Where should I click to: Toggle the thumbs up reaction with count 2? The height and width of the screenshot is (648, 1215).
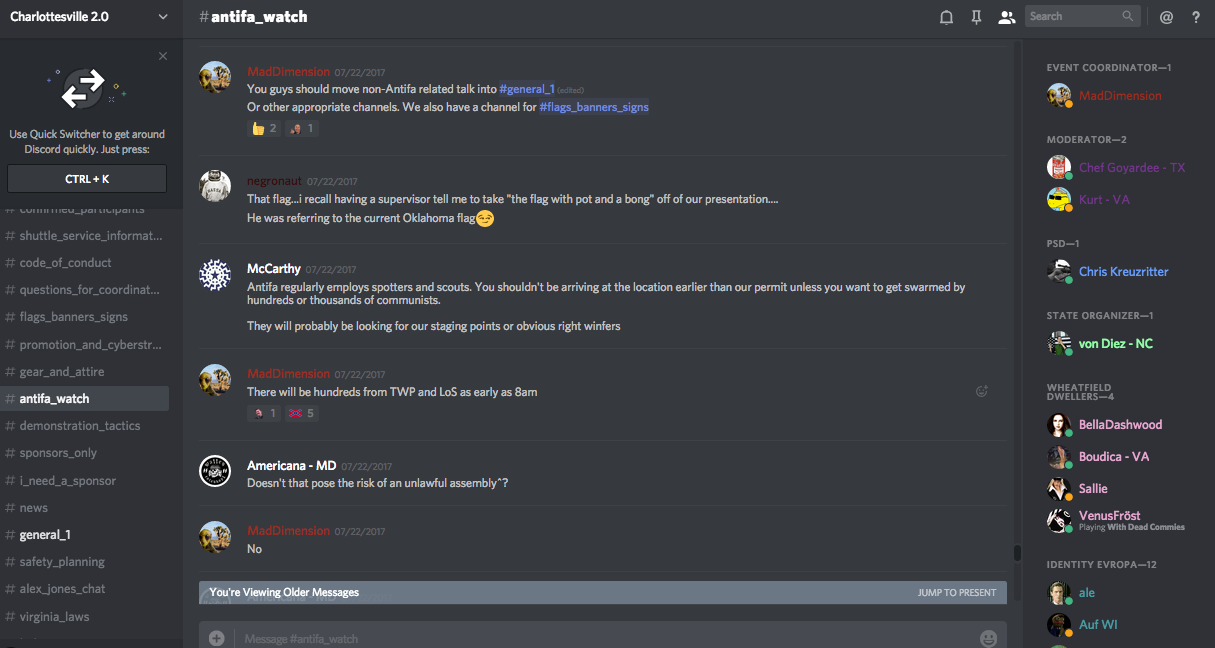(264, 128)
